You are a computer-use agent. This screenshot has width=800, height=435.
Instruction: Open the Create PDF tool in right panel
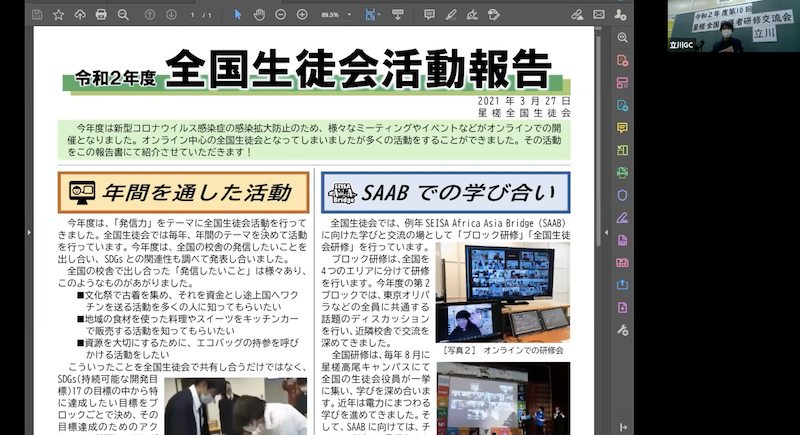coord(622,61)
